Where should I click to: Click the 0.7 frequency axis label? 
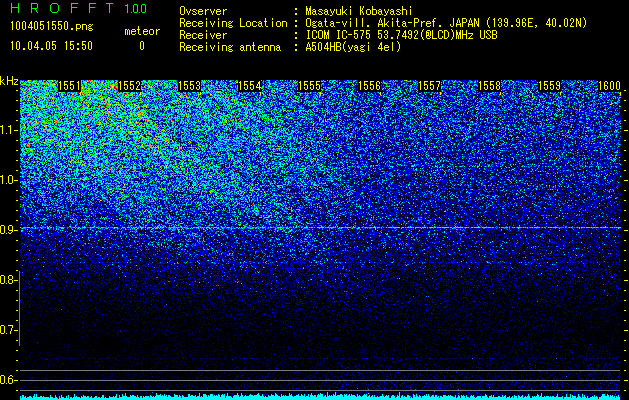pos(9,330)
